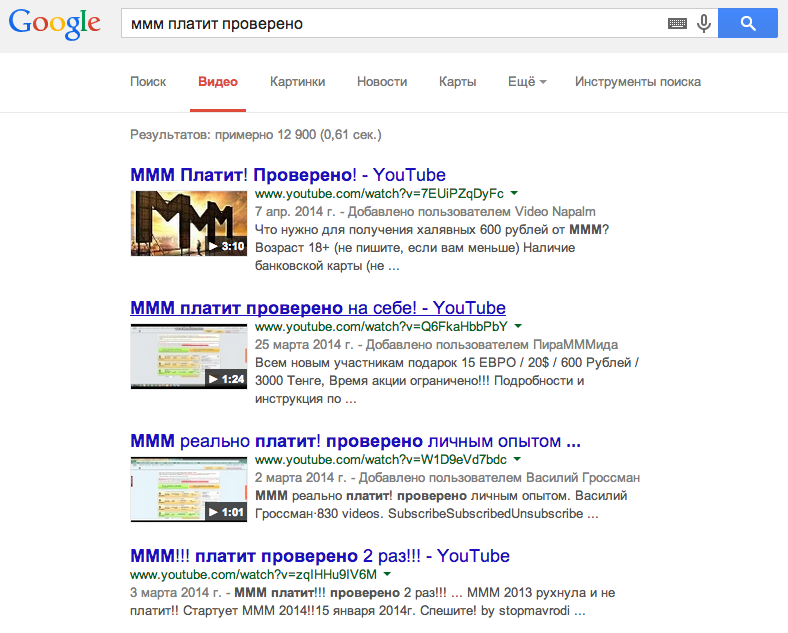Screen dimensions: 788x633
Task: Click the results count text 'примерно 12 900'
Action: click(265, 135)
